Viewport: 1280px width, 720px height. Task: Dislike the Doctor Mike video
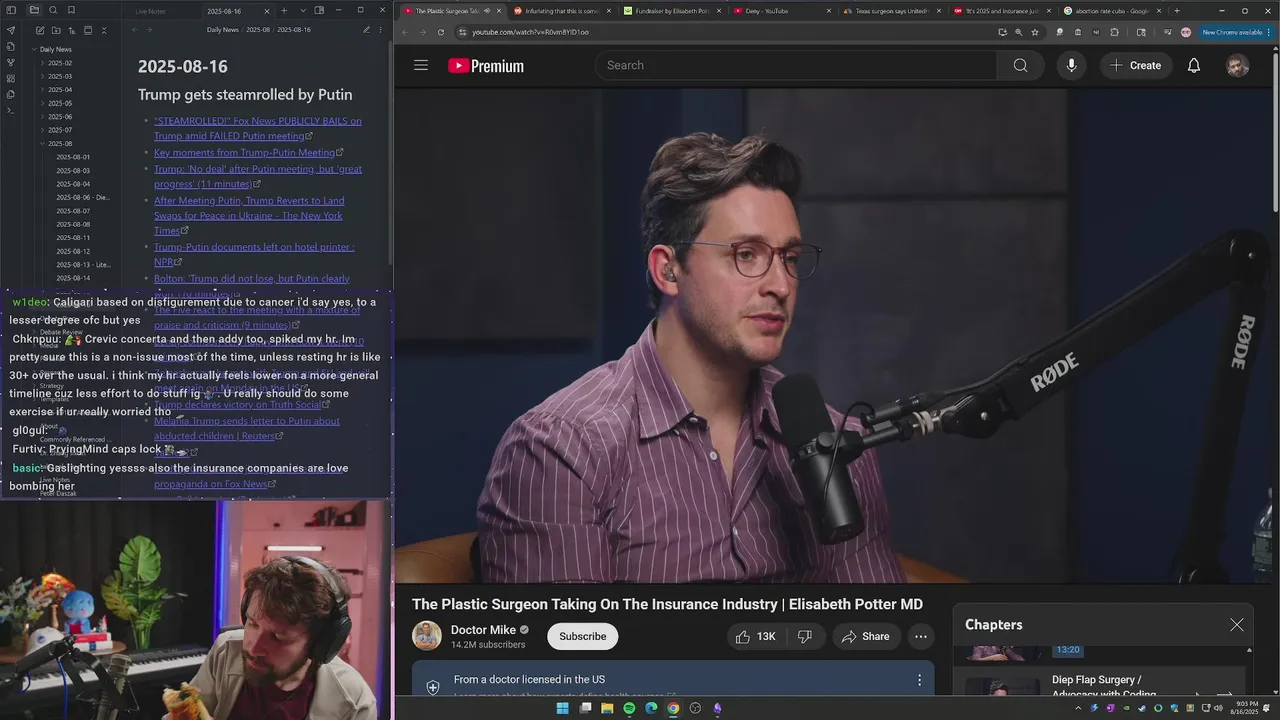click(x=805, y=636)
